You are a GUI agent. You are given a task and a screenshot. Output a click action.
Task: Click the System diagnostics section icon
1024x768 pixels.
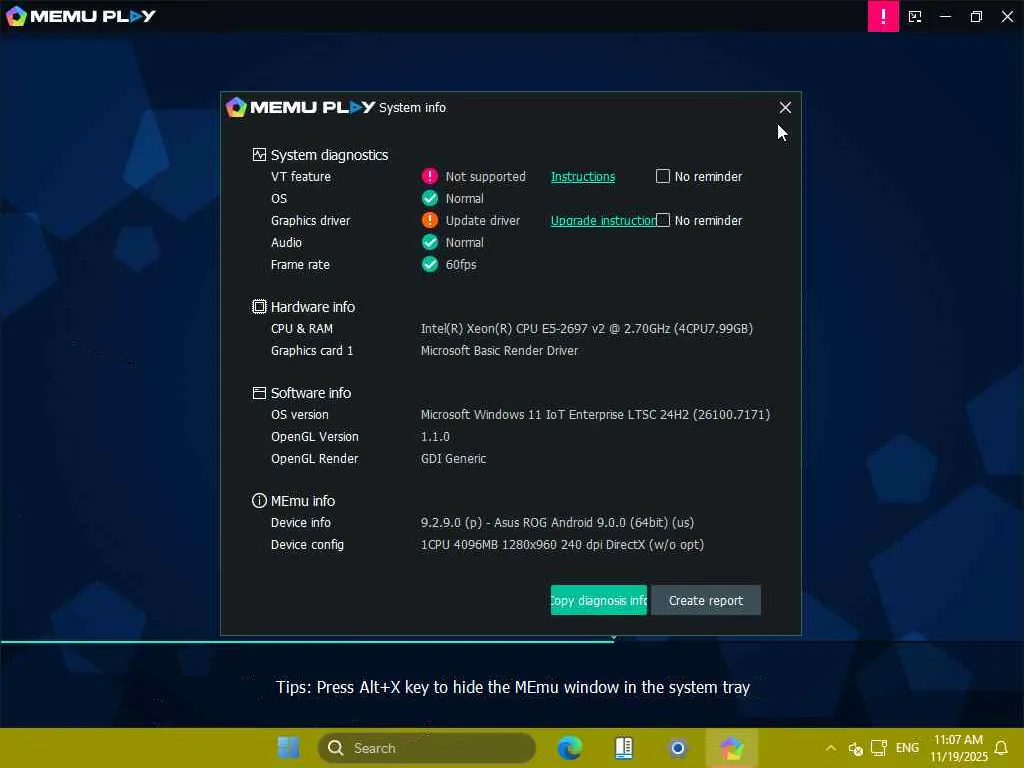[x=259, y=155]
